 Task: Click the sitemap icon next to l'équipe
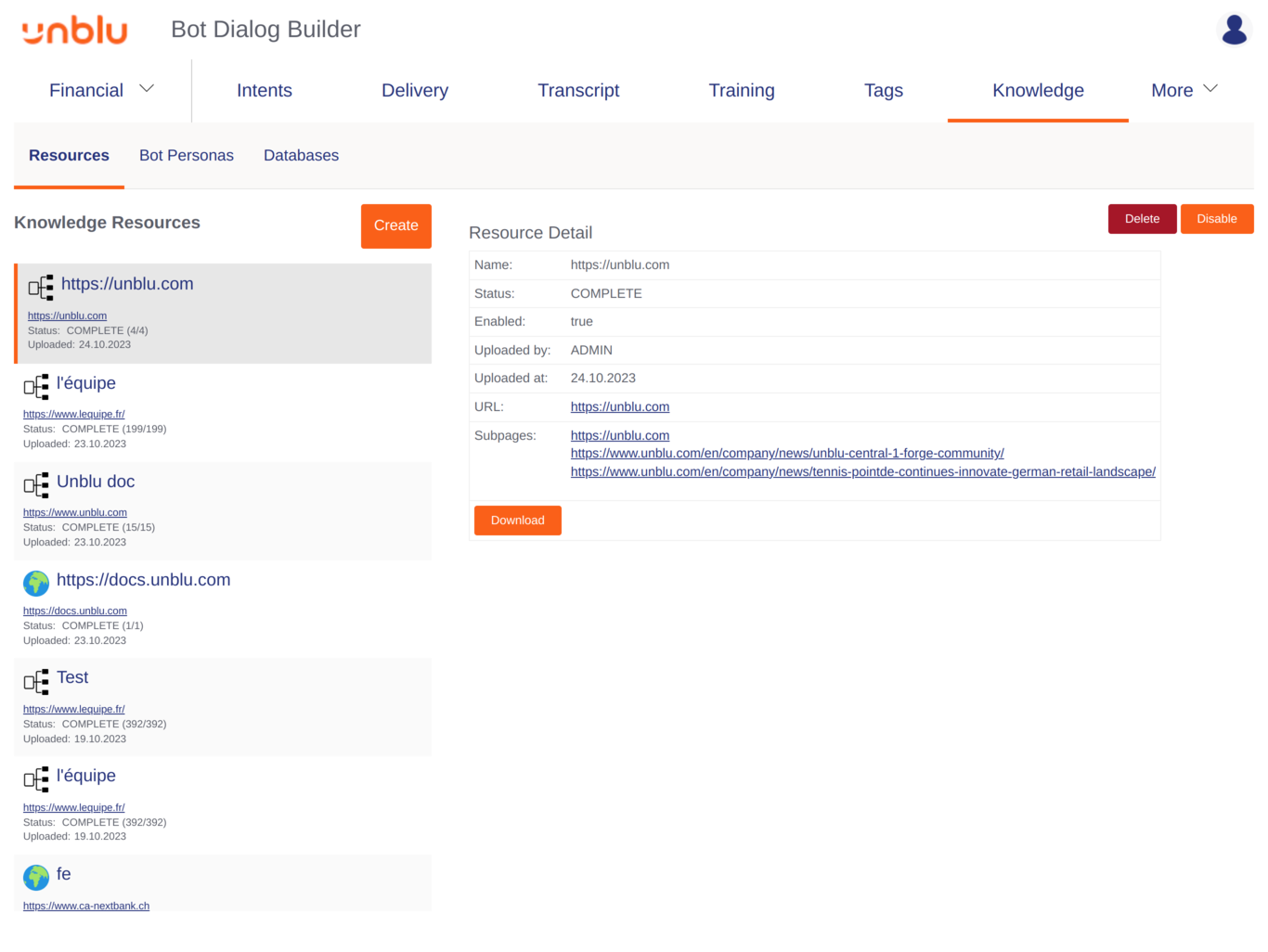[38, 387]
